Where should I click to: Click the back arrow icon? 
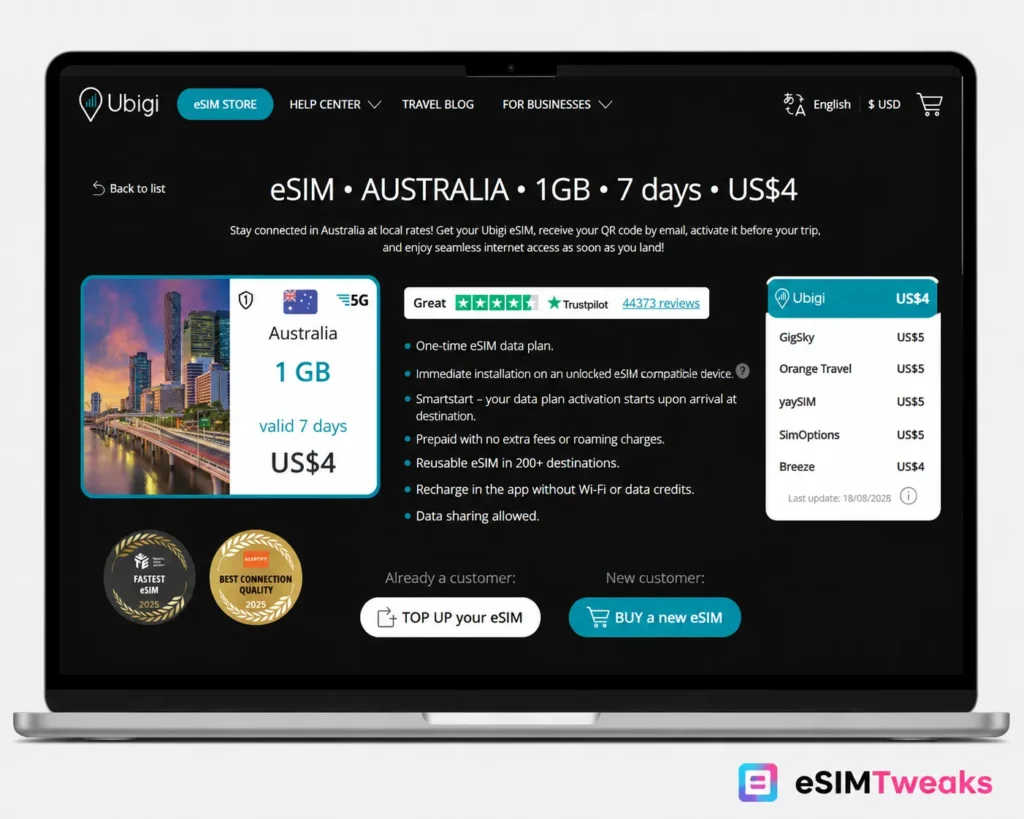[98, 188]
